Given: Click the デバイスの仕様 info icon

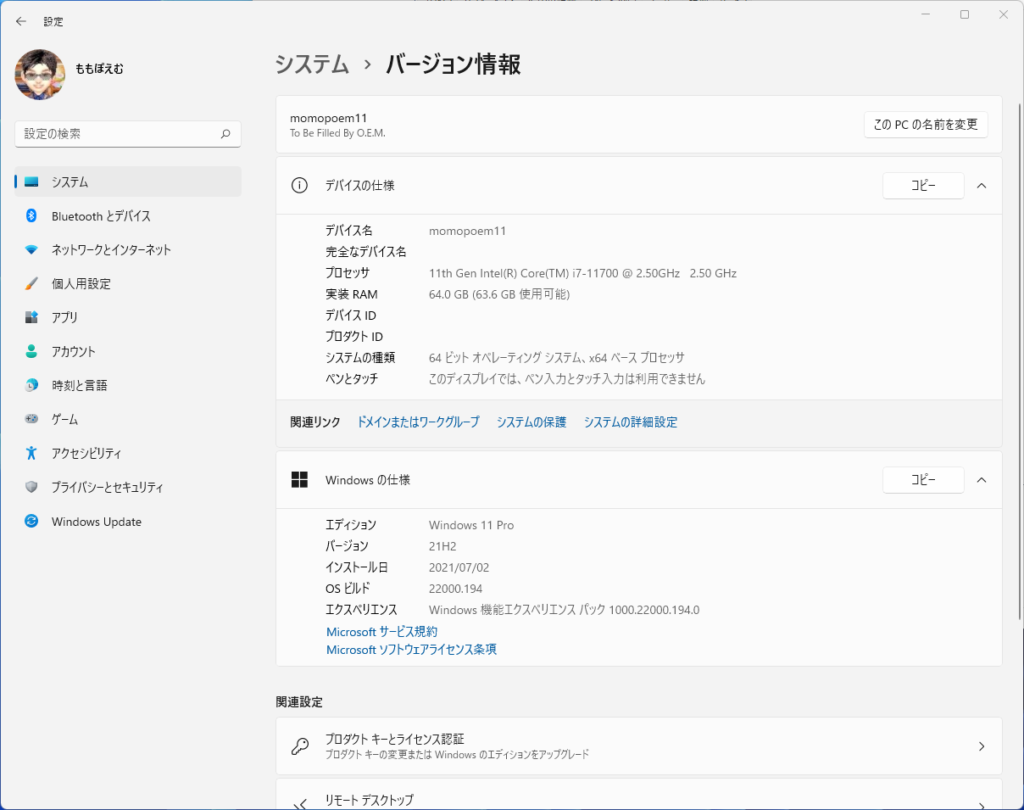Looking at the screenshot, I should 299,186.
